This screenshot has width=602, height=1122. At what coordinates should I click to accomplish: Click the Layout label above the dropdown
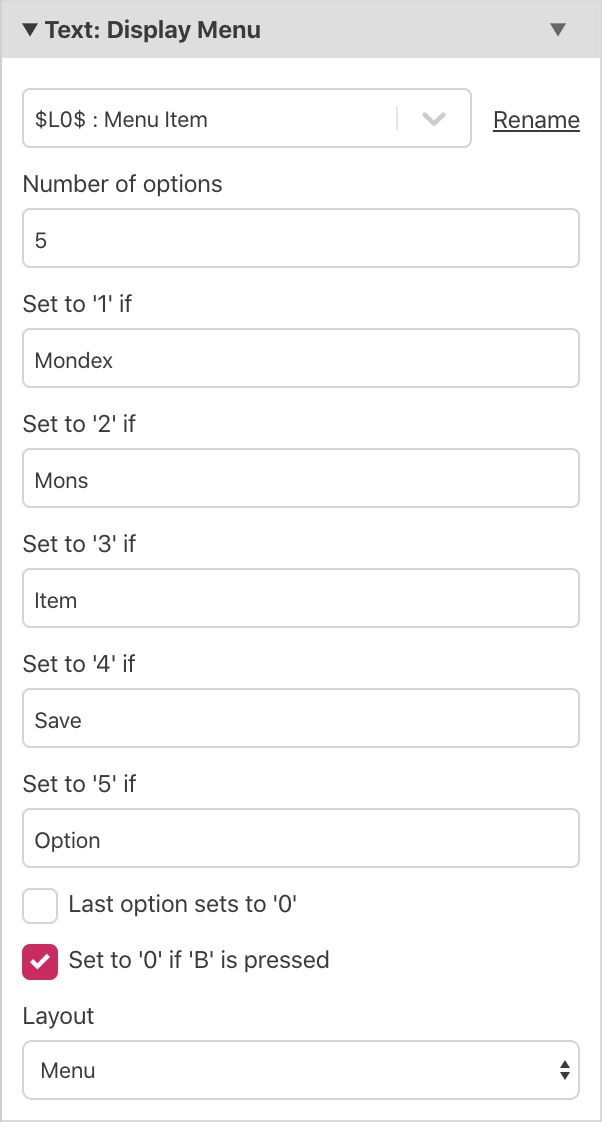pos(58,1016)
